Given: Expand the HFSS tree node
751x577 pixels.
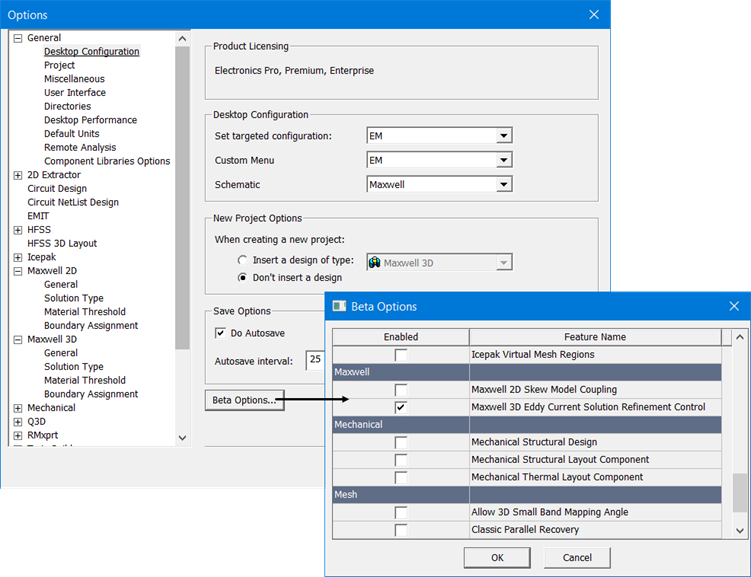Looking at the screenshot, I should tap(18, 230).
